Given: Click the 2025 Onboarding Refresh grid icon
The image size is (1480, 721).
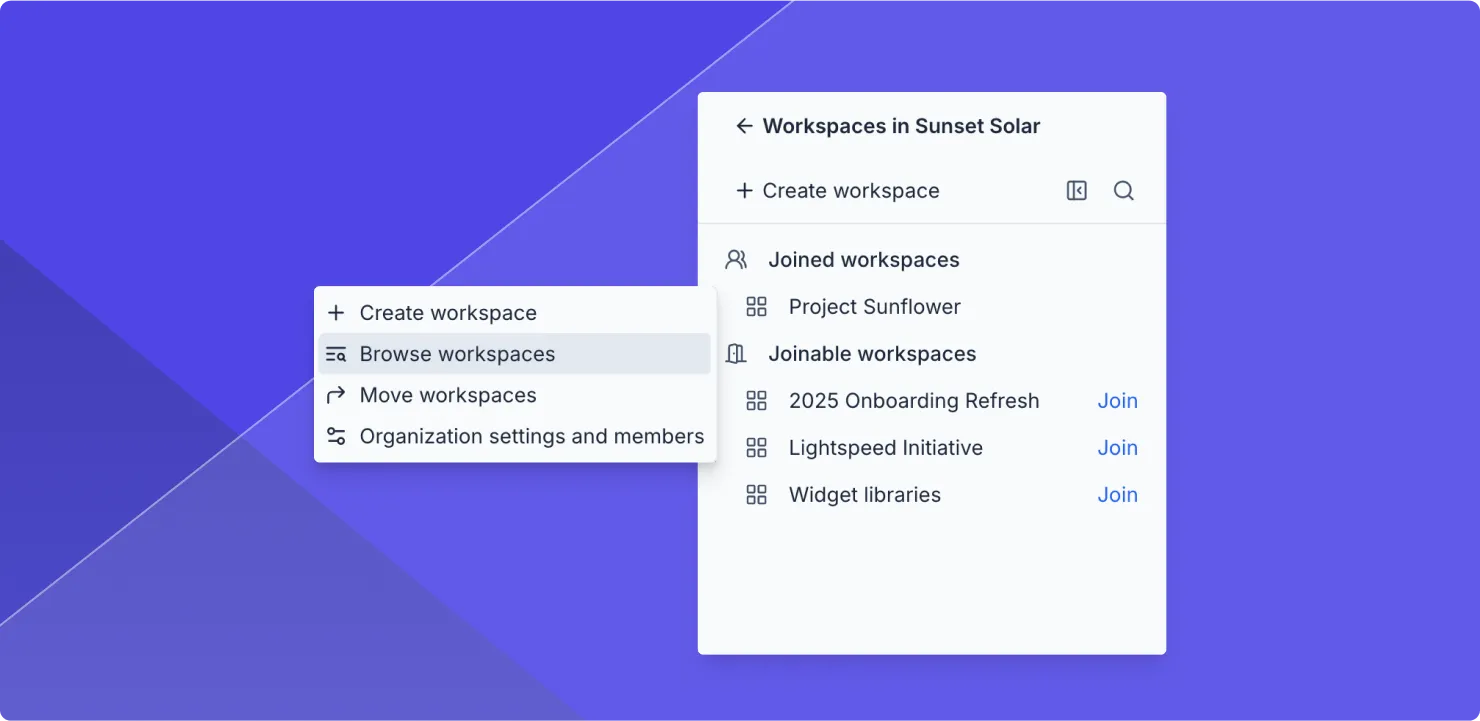Looking at the screenshot, I should tap(756, 401).
